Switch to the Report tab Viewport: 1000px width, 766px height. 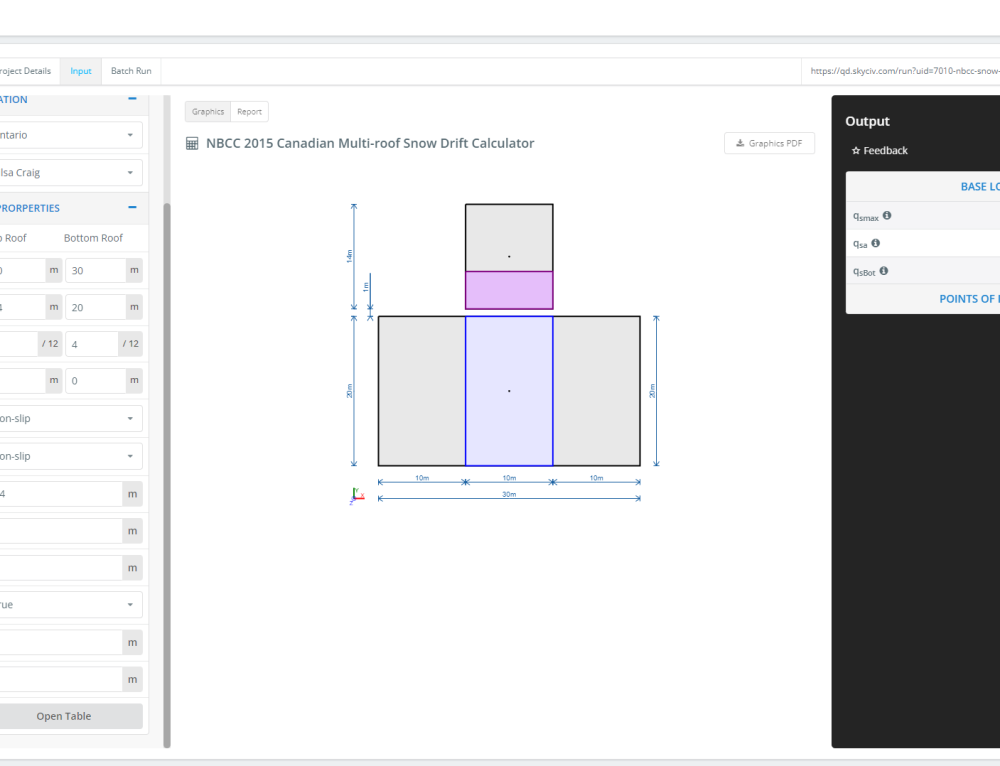tap(249, 111)
